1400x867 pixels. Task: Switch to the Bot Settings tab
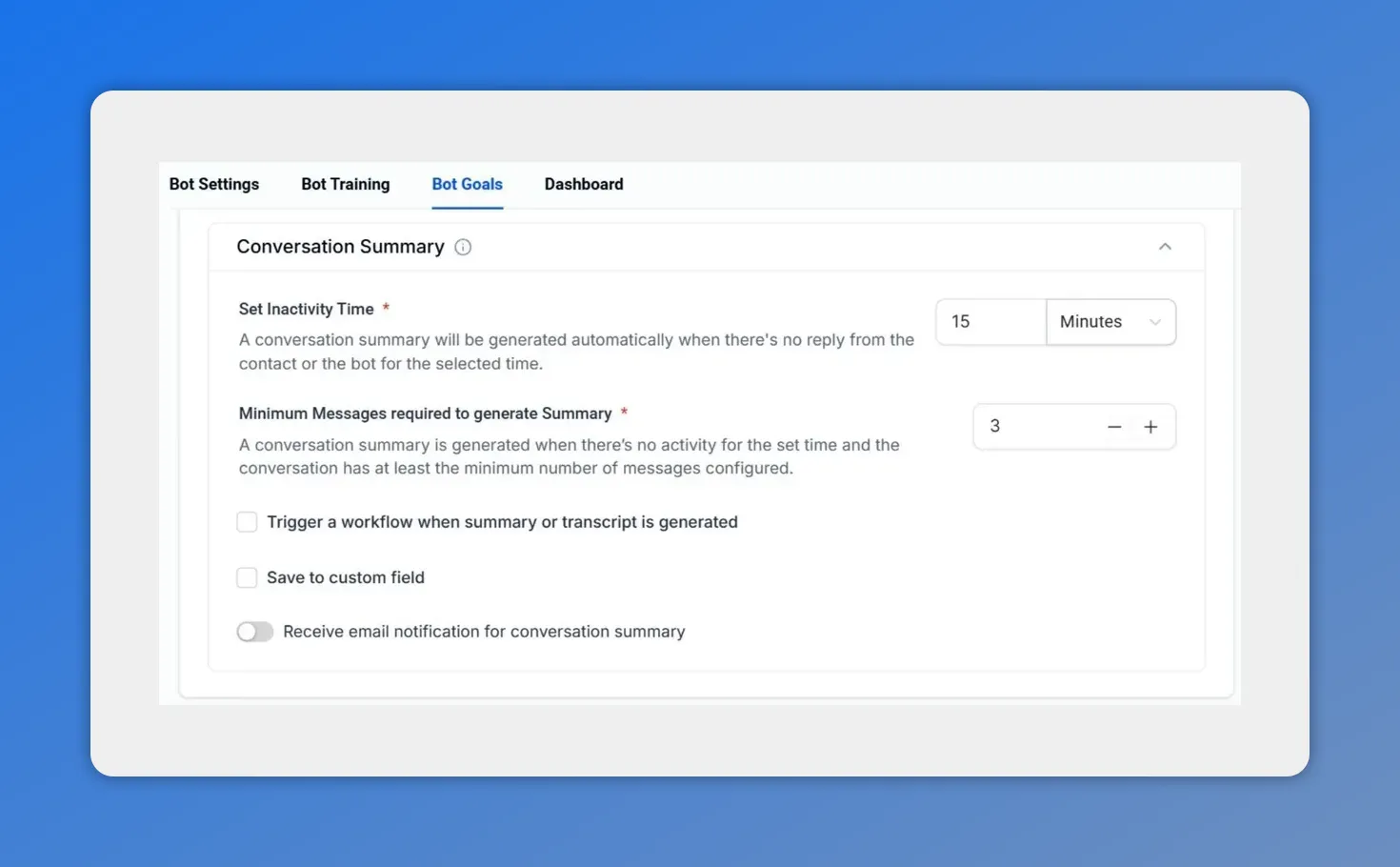coord(214,184)
